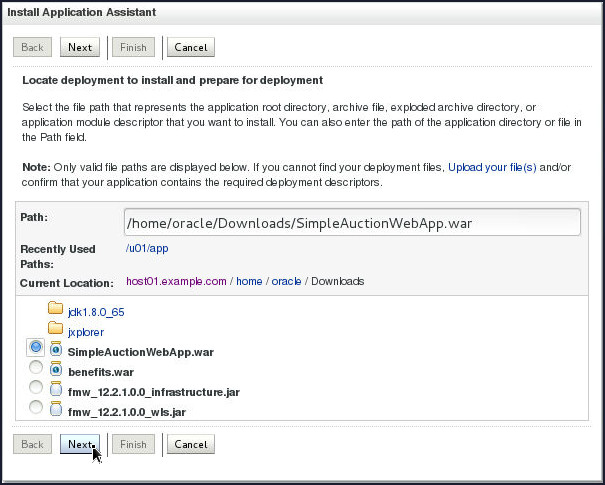
Task: Click the benefits.war archive icon
Action: (x=56, y=370)
